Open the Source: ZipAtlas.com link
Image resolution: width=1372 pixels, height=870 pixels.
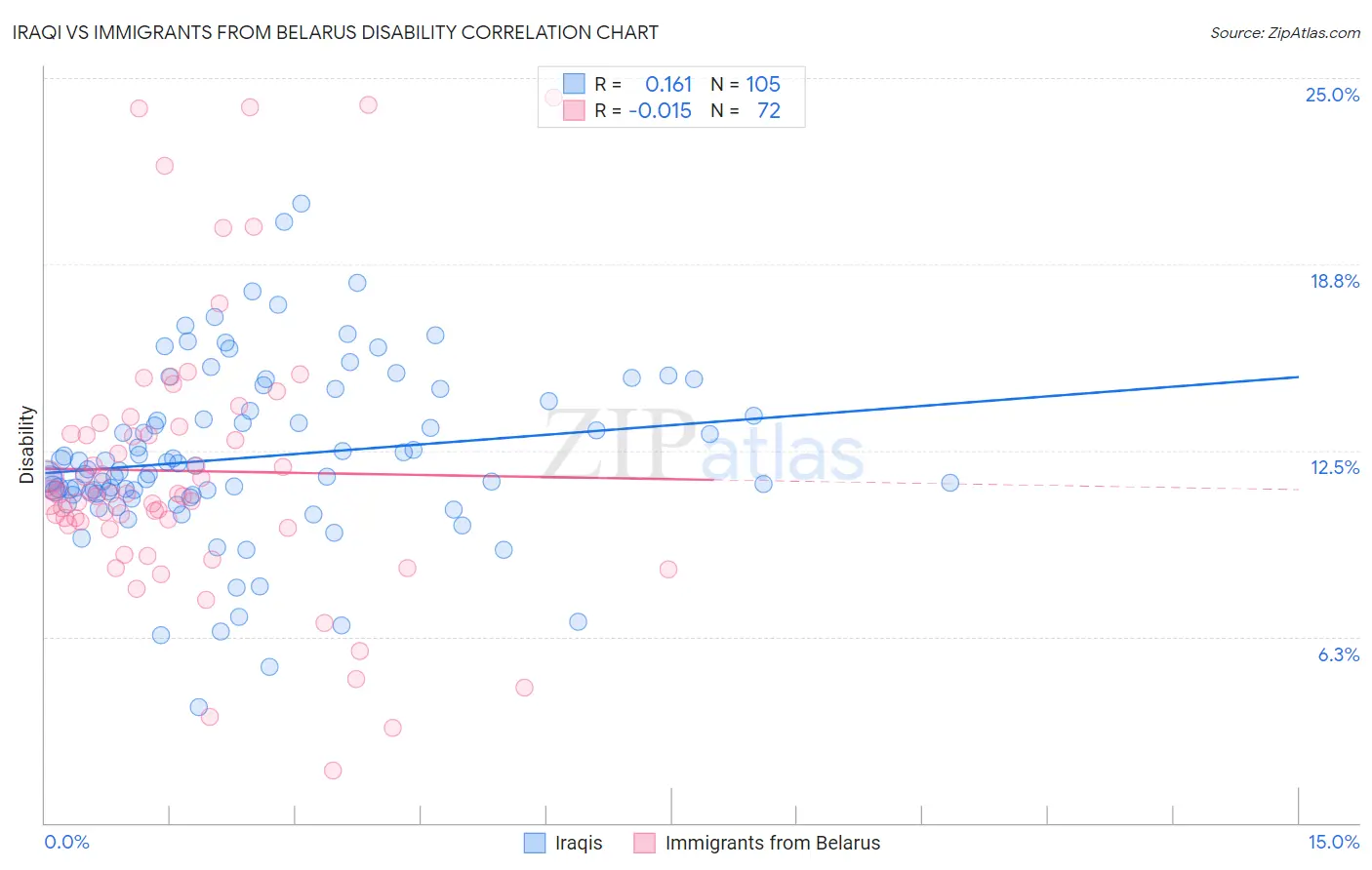1285,32
